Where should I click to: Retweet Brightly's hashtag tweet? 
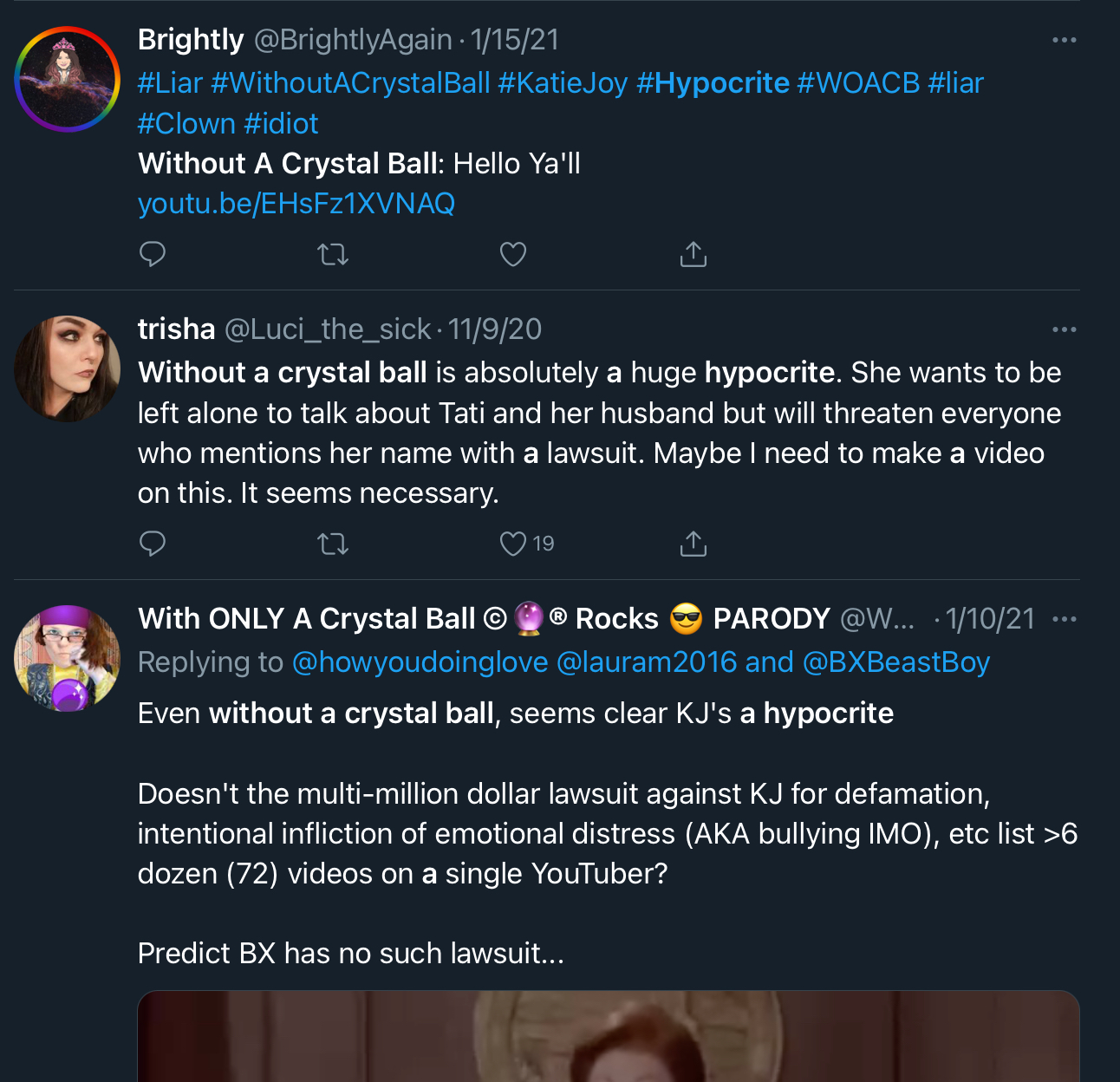(x=333, y=254)
